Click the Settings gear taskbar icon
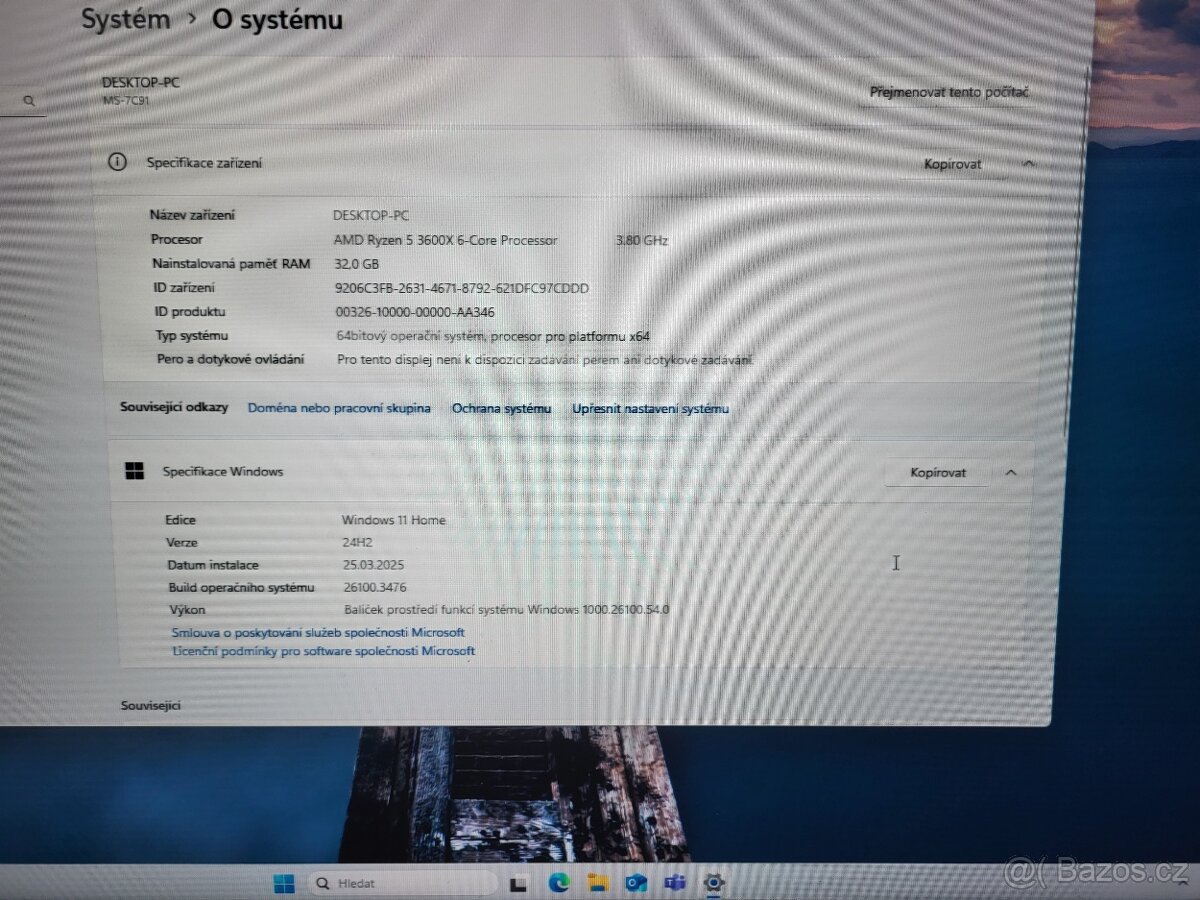 click(714, 883)
